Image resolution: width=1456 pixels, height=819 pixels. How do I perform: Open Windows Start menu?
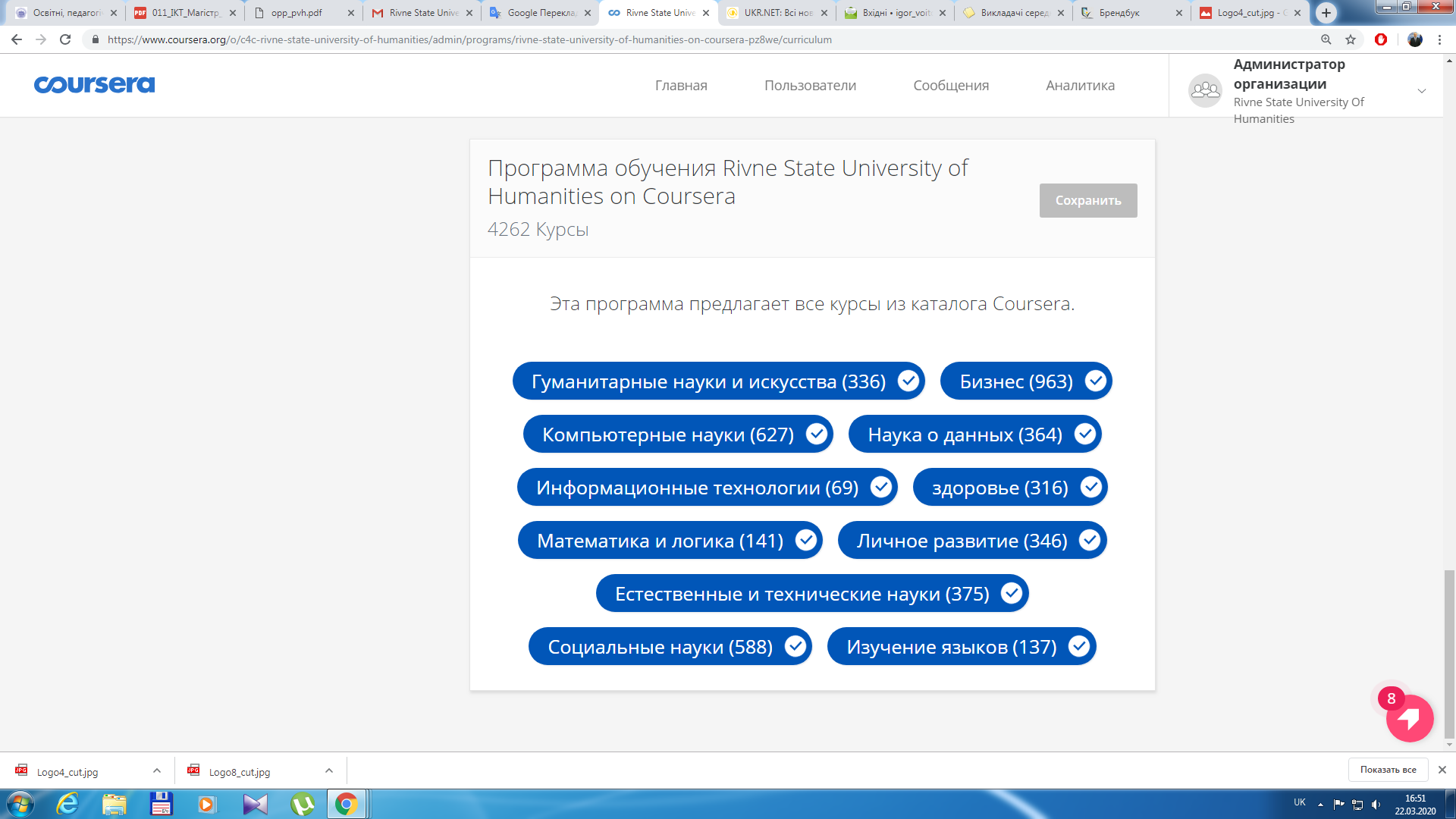point(20,804)
